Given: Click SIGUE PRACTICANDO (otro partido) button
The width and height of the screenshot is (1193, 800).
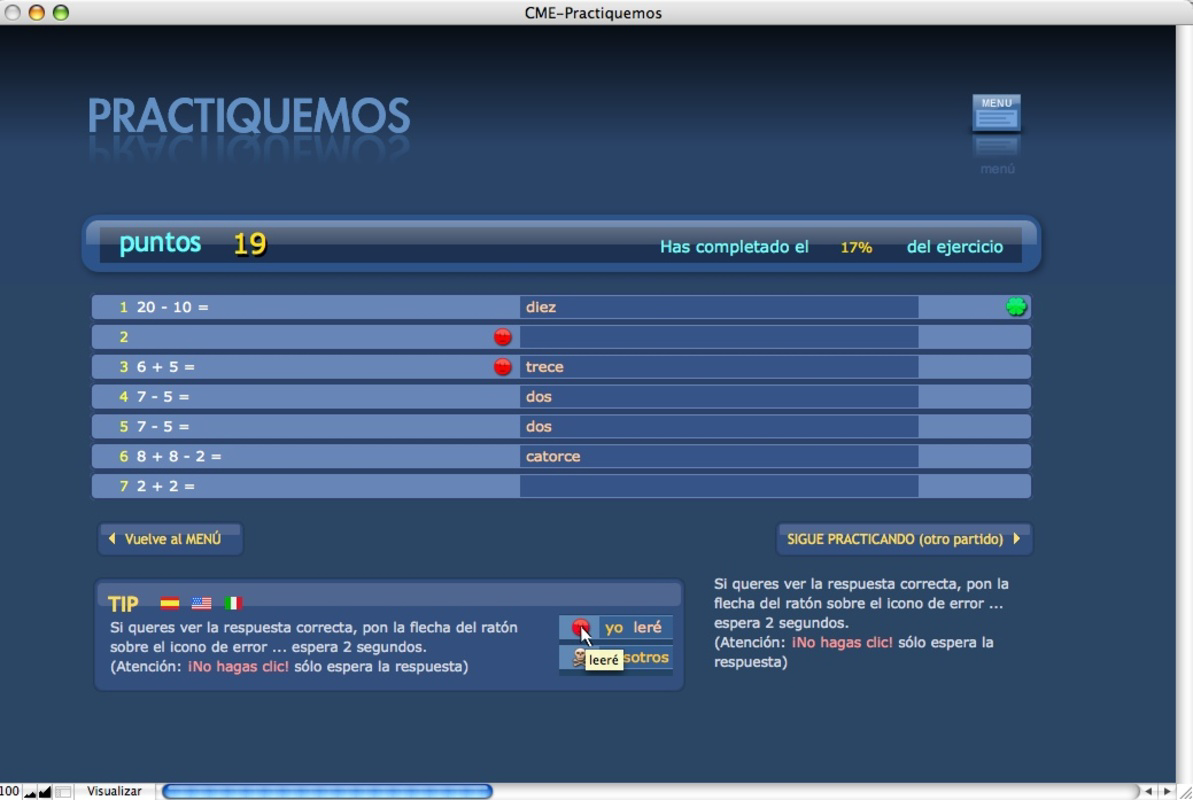Looking at the screenshot, I should click(904, 539).
